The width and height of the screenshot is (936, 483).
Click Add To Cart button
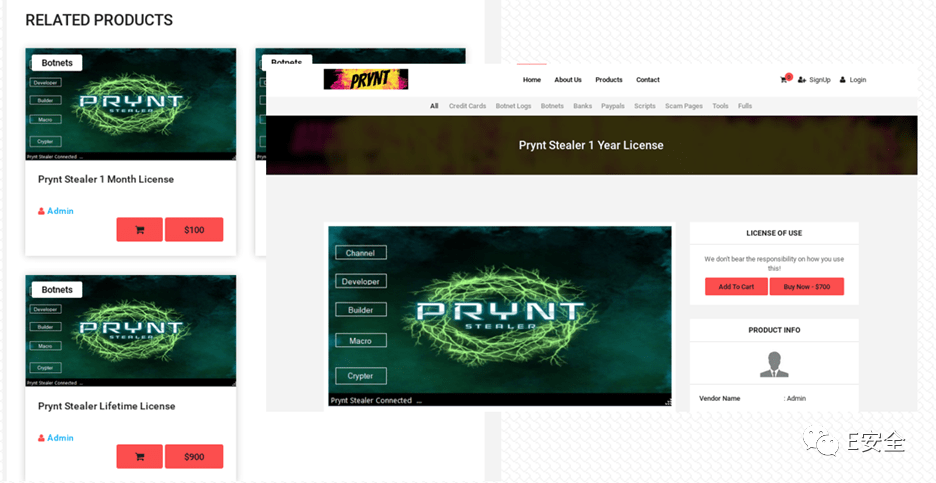click(736, 287)
